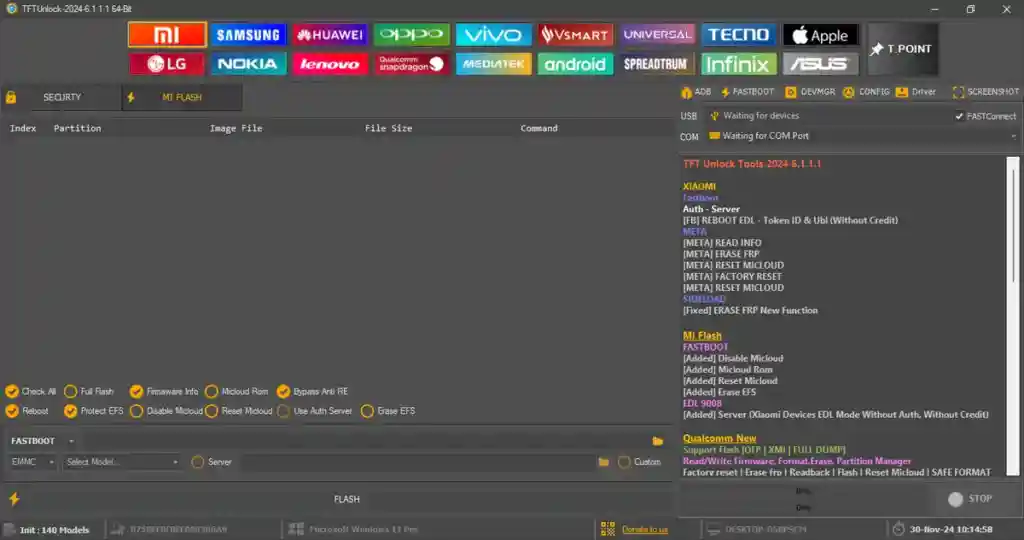This screenshot has height=540, width=1024.
Task: Browse loader file folder beside Custom
Action: point(603,462)
